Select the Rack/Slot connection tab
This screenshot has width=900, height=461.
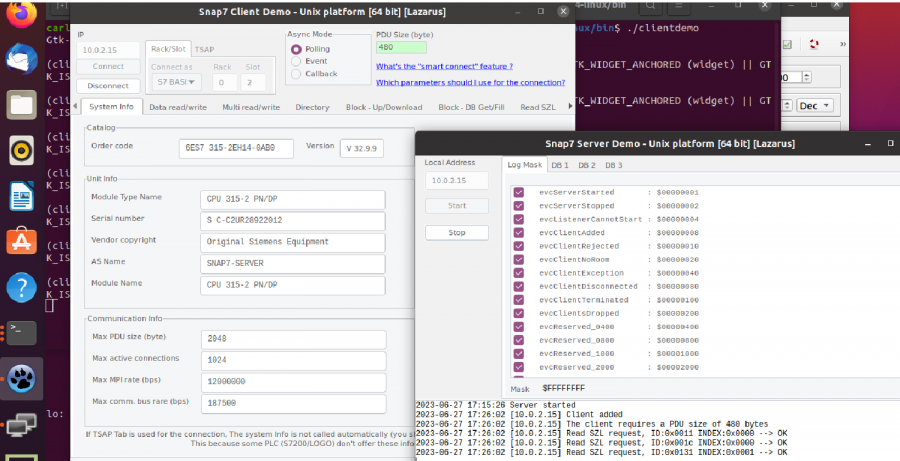168,49
